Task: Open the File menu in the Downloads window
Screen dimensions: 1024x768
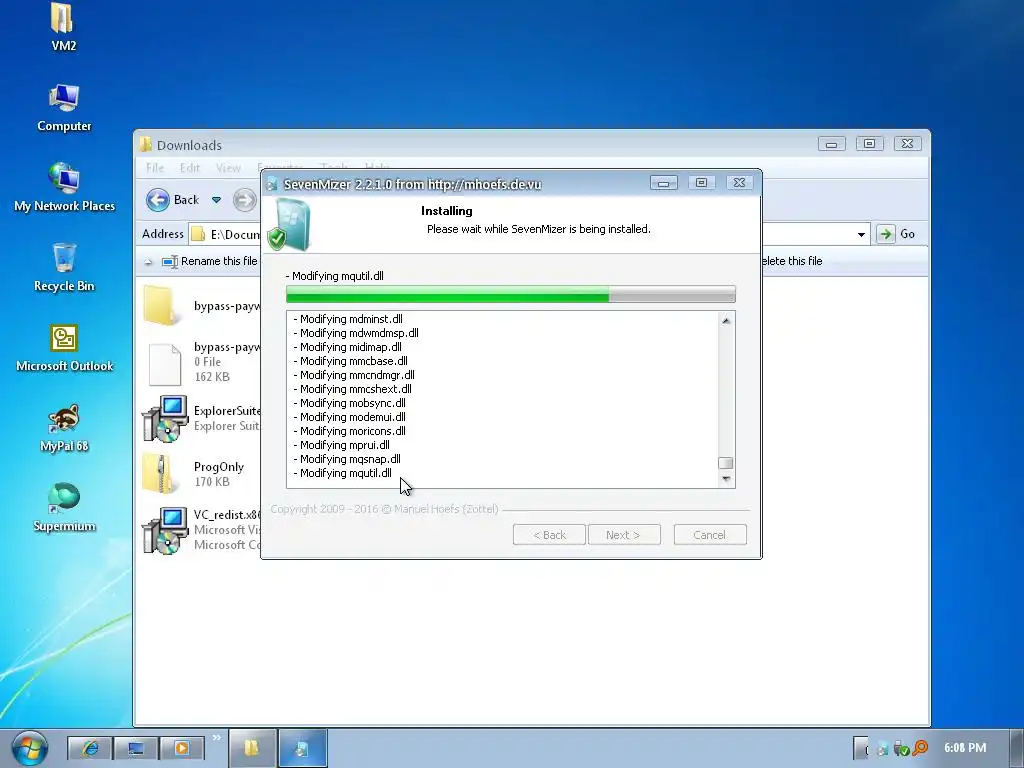Action: pyautogui.click(x=155, y=168)
